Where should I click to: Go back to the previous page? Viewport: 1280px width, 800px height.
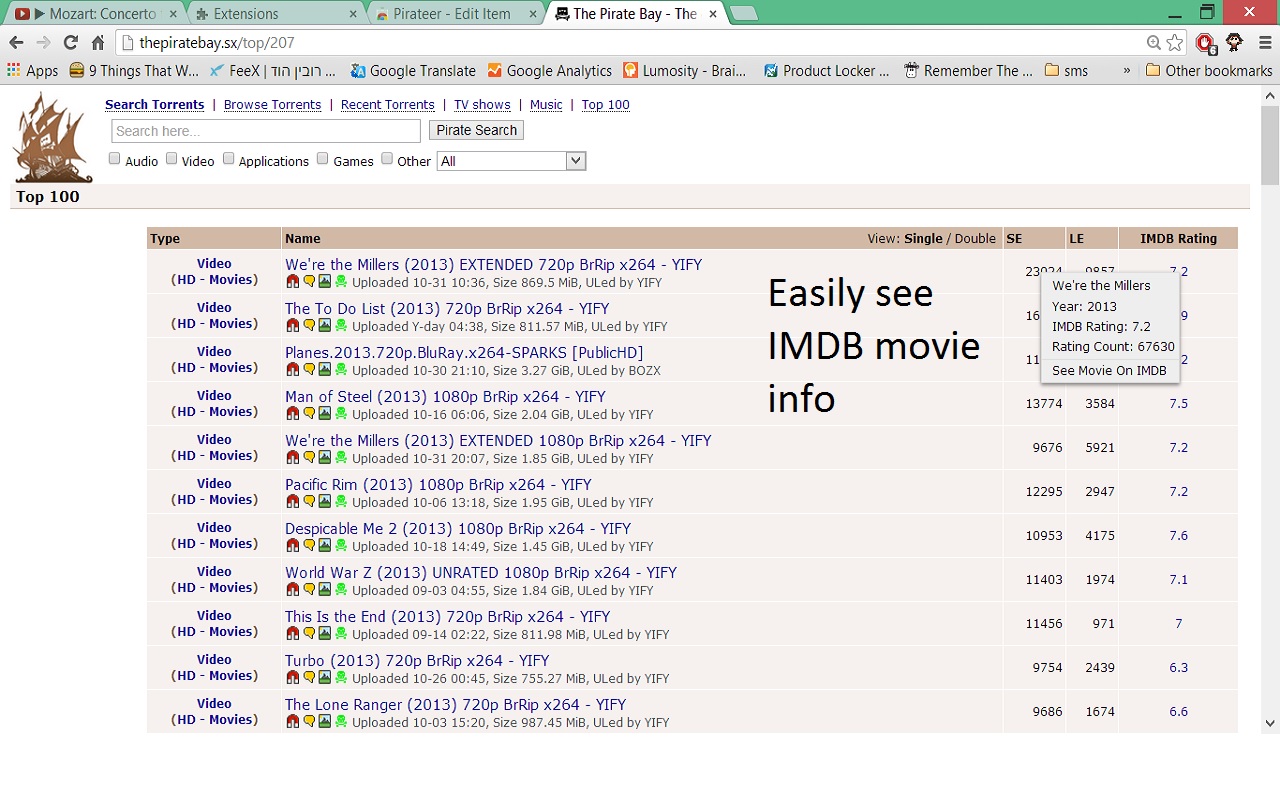[16, 43]
